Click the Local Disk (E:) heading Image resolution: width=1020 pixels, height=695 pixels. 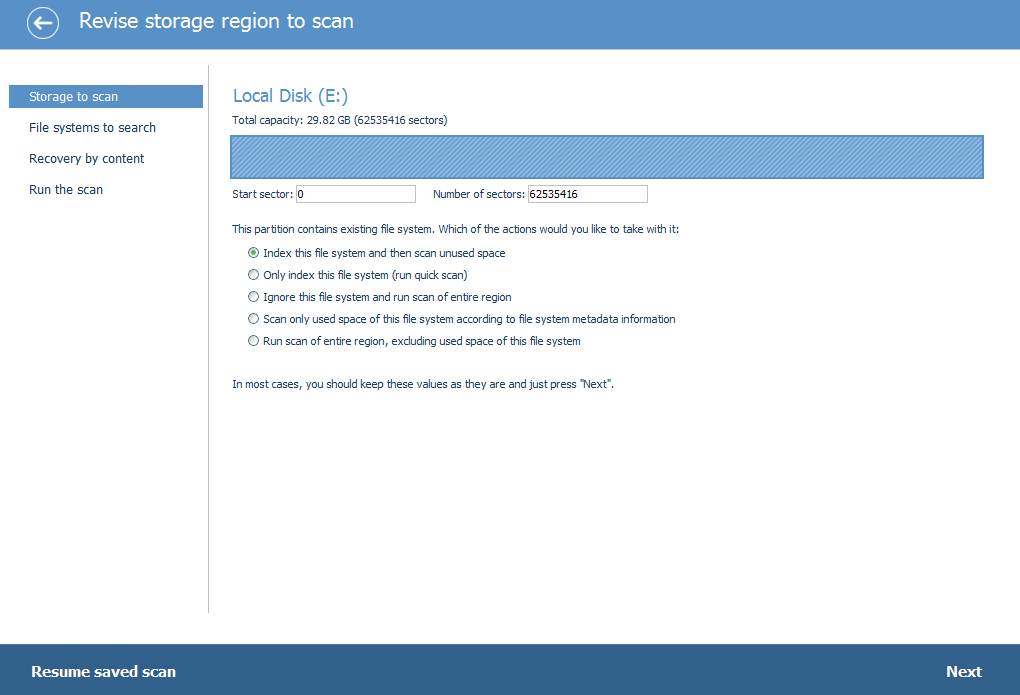tap(290, 96)
